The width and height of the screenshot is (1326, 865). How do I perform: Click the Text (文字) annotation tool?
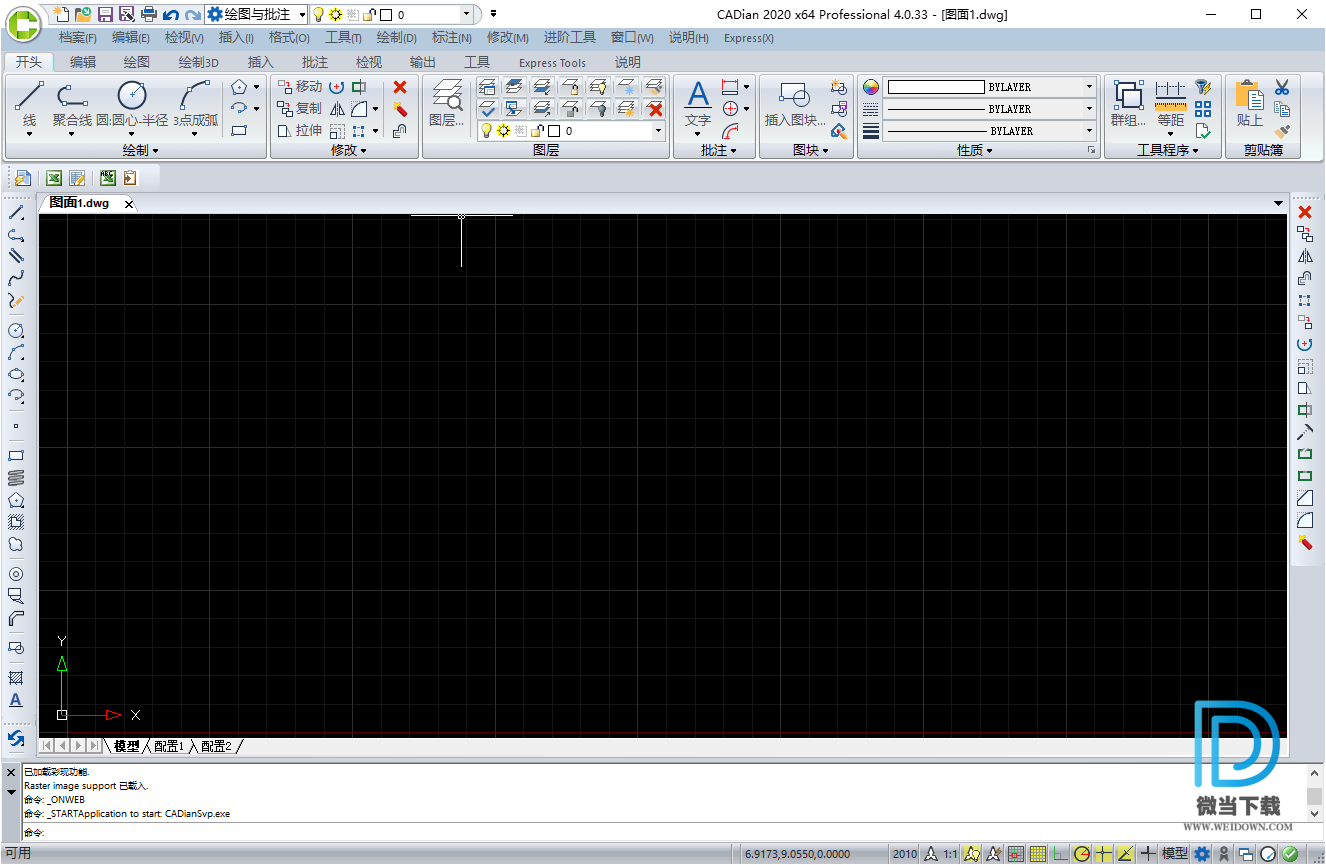[698, 98]
